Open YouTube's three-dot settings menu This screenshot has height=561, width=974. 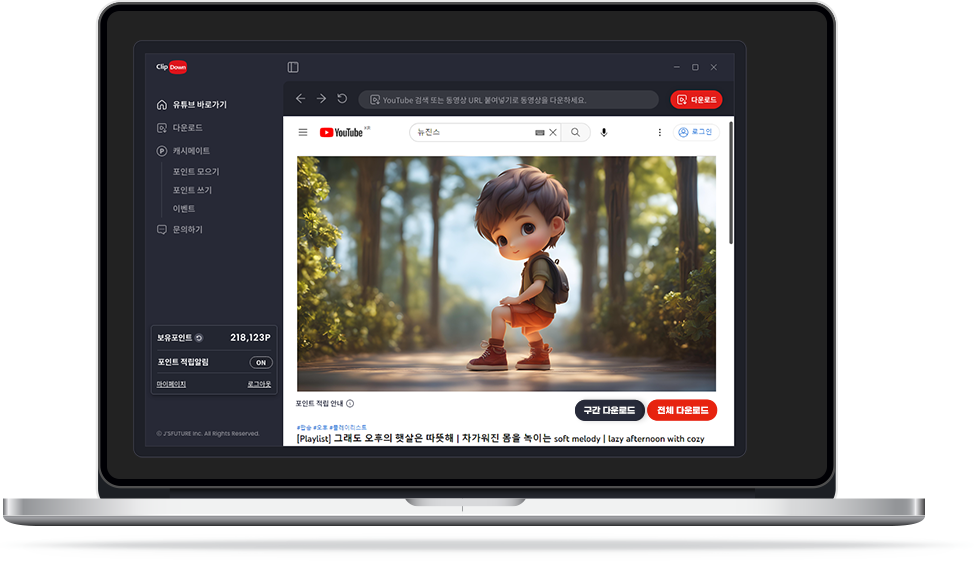coord(659,132)
